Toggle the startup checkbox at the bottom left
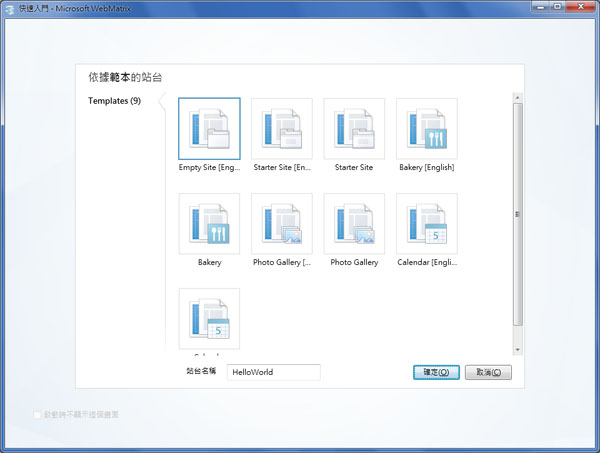This screenshot has height=453, width=600. [x=37, y=415]
